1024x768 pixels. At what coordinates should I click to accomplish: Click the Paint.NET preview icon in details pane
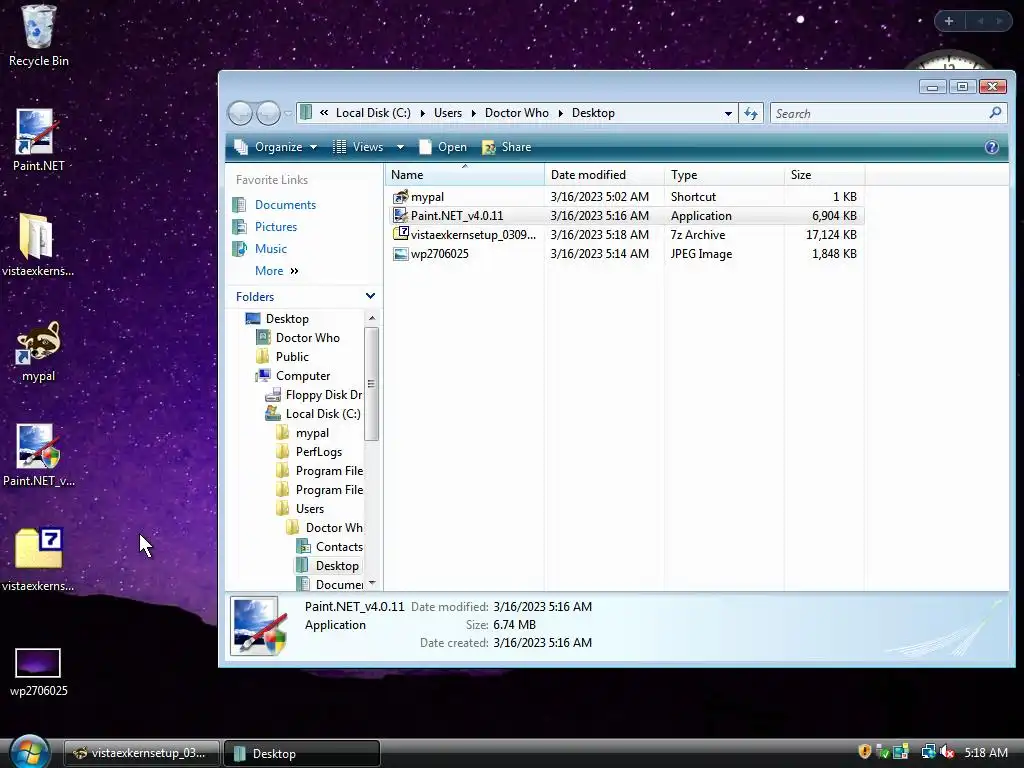tap(259, 625)
